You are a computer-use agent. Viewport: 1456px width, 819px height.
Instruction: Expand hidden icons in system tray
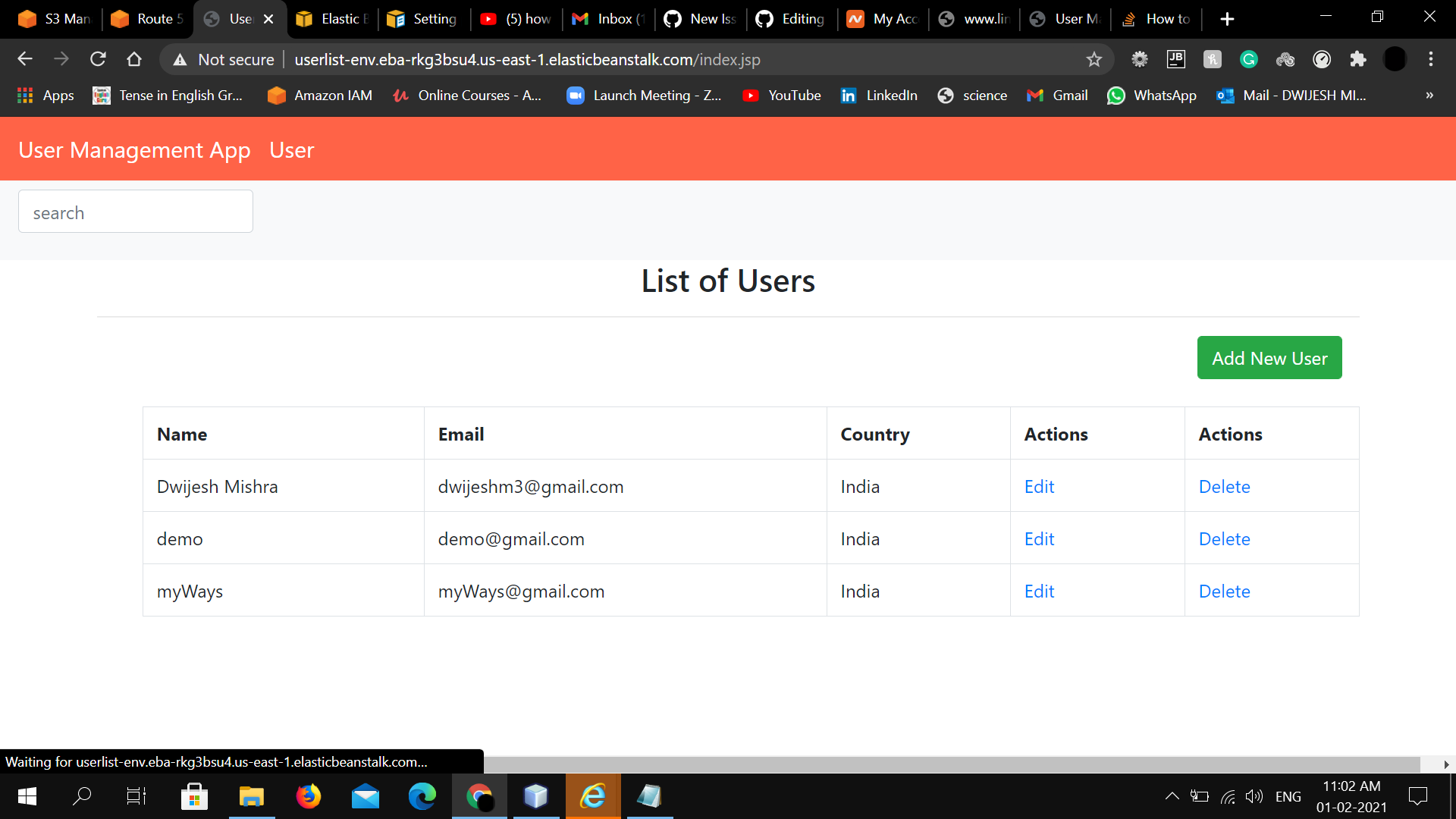(1172, 796)
